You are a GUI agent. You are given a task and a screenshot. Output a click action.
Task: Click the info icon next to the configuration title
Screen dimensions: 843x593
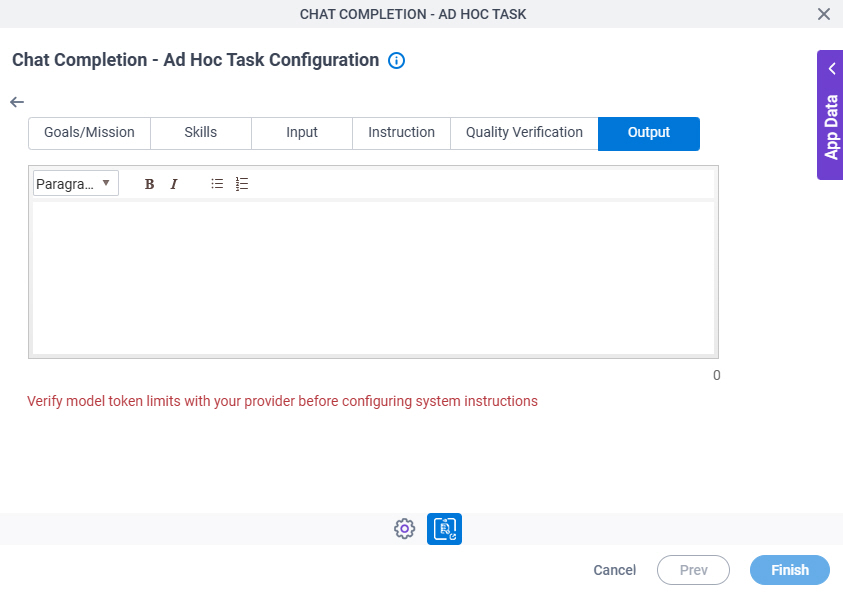[x=396, y=61]
